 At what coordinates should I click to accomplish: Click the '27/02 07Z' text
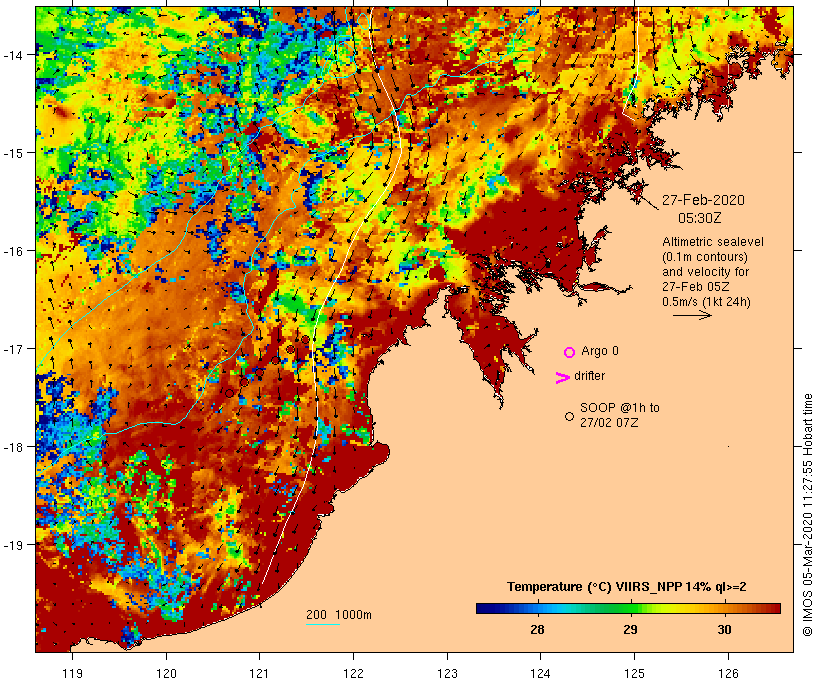coord(609,423)
